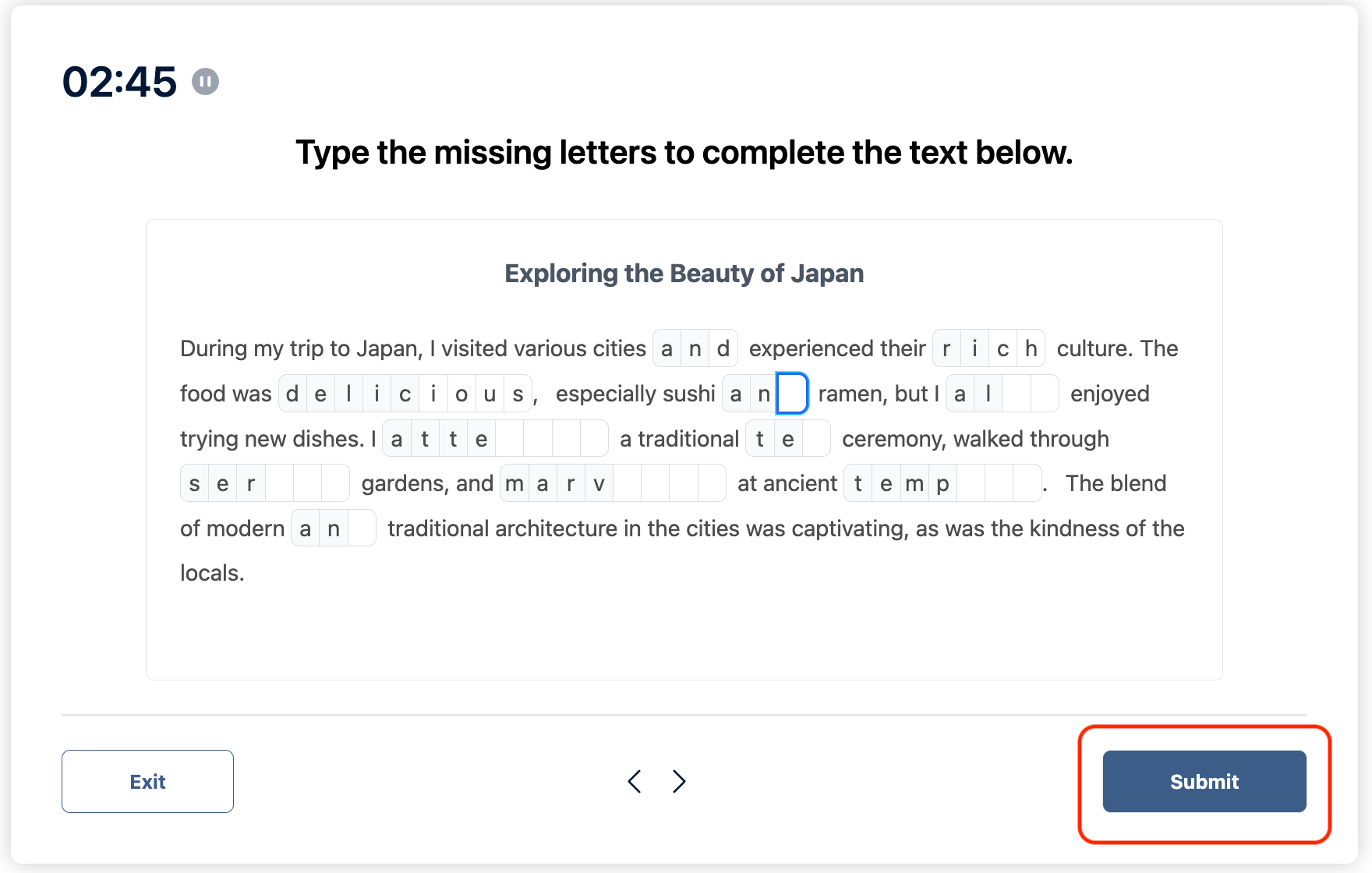Viewport: 1372px width, 873px height.
Task: Click last empty box of 'marv' word
Action: (712, 483)
